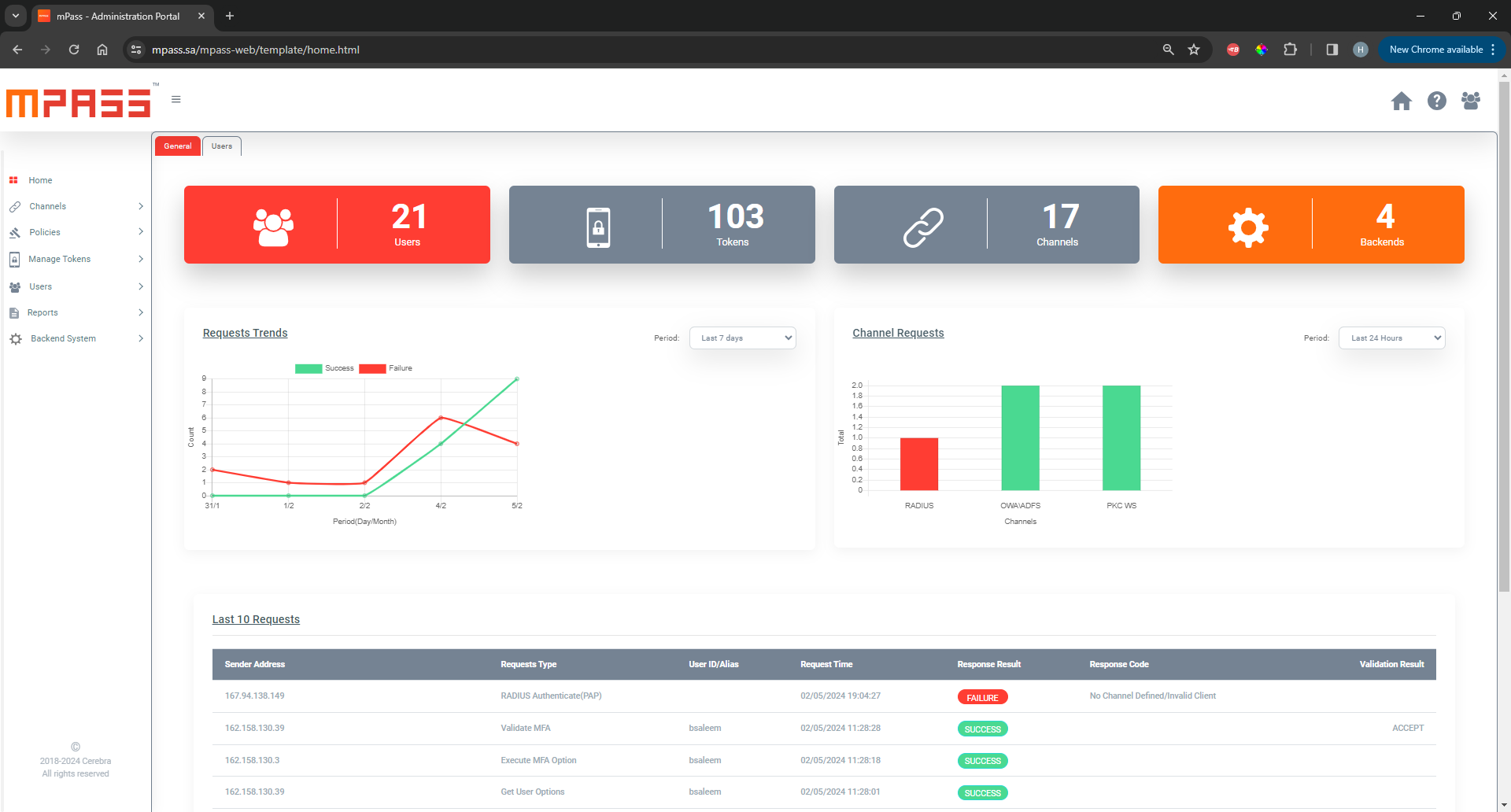Viewport: 1511px width, 812px height.
Task: Click the phone lock Tokens icon
Action: [598, 227]
